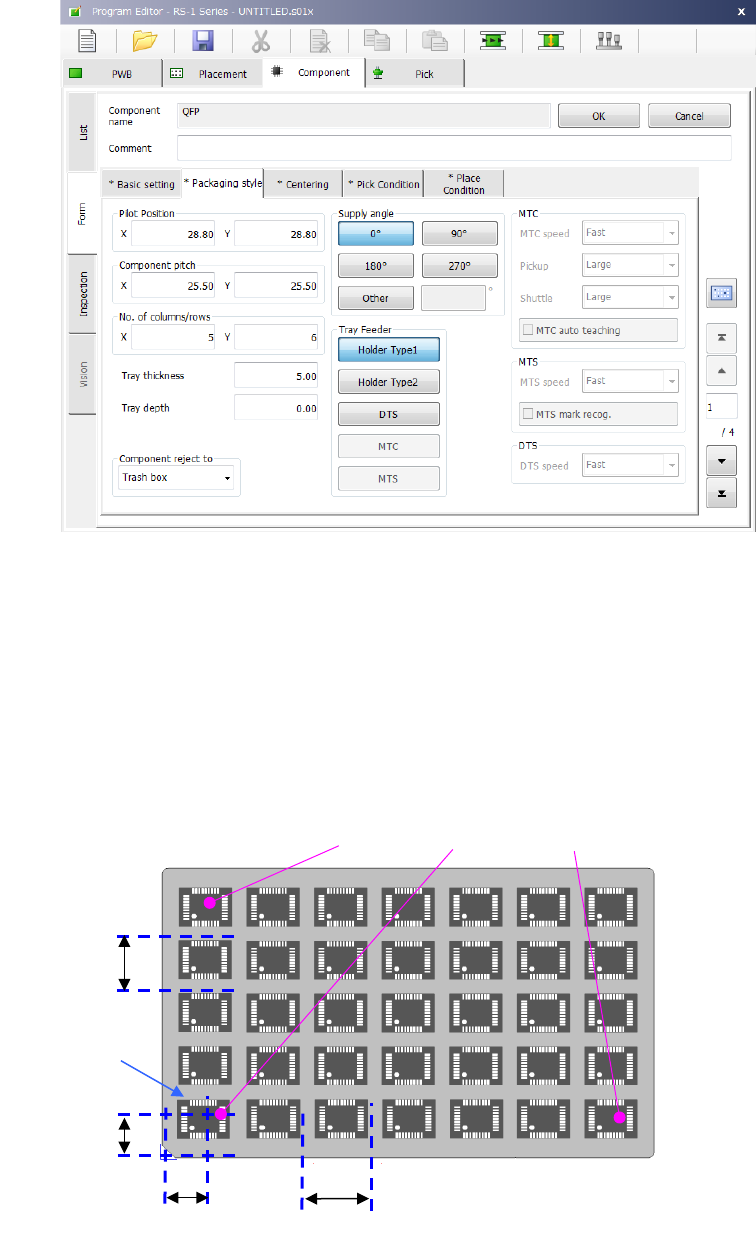The image size is (756, 1233).
Task: Open the Basic setting tab
Action: (x=141, y=184)
